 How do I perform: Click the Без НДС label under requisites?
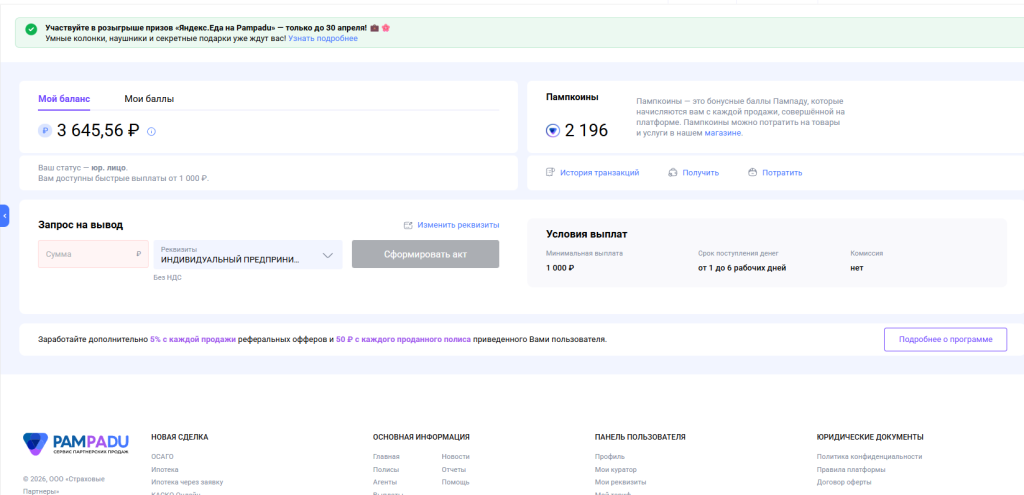168,278
